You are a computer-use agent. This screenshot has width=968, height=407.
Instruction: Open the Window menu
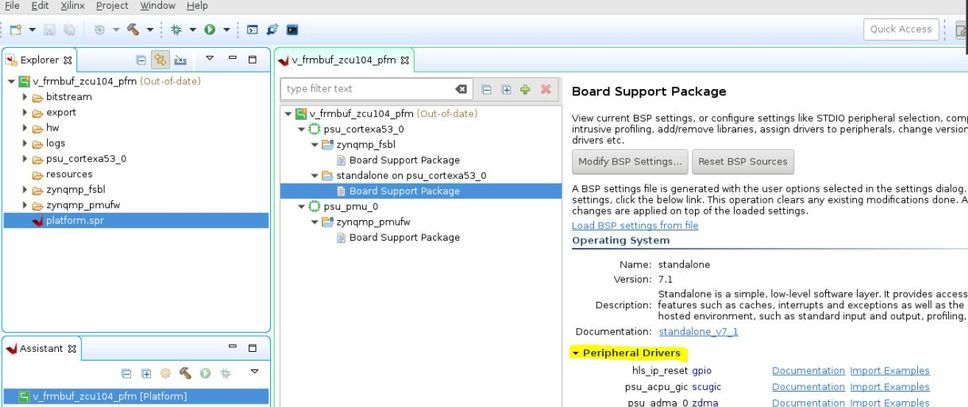157,6
